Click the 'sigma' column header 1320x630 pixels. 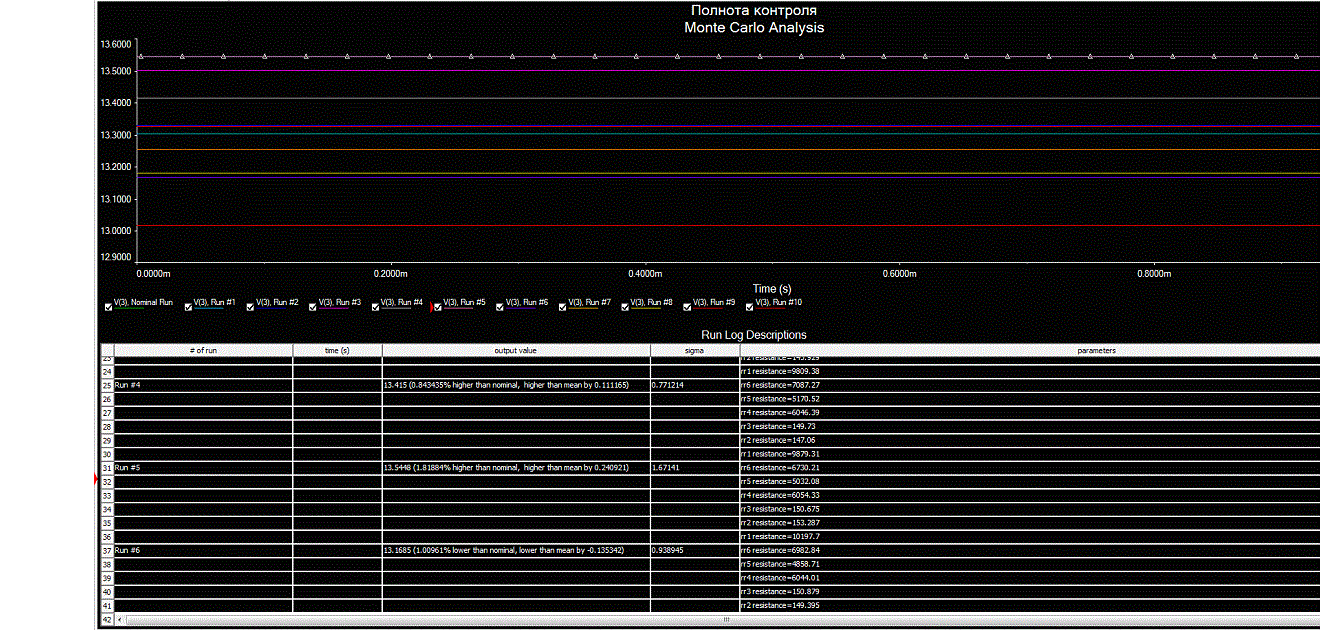(x=695, y=351)
